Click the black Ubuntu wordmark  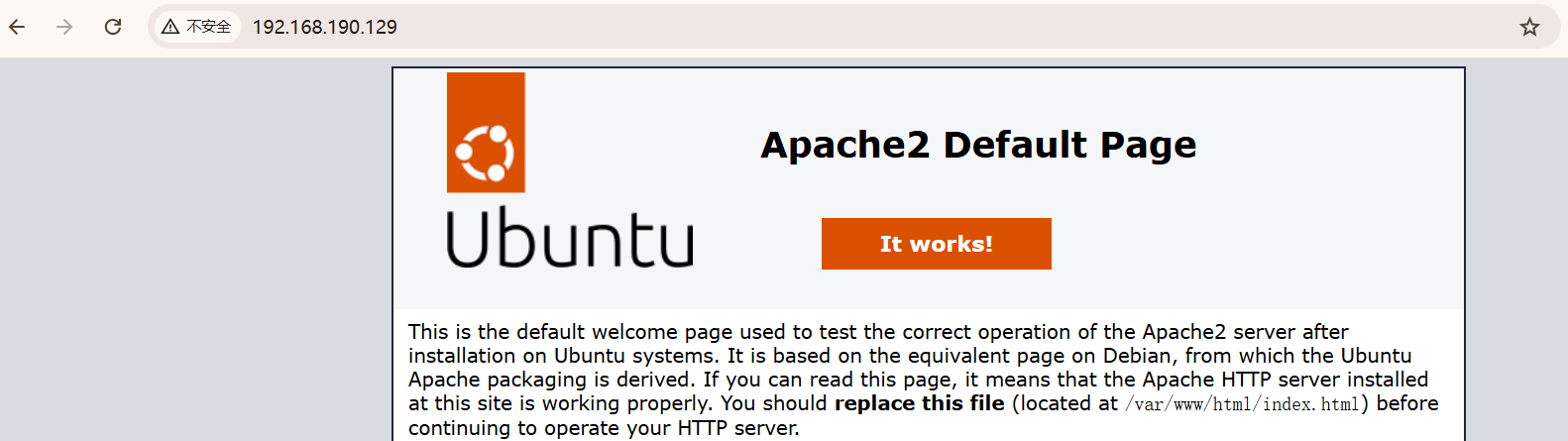pyautogui.click(x=570, y=239)
